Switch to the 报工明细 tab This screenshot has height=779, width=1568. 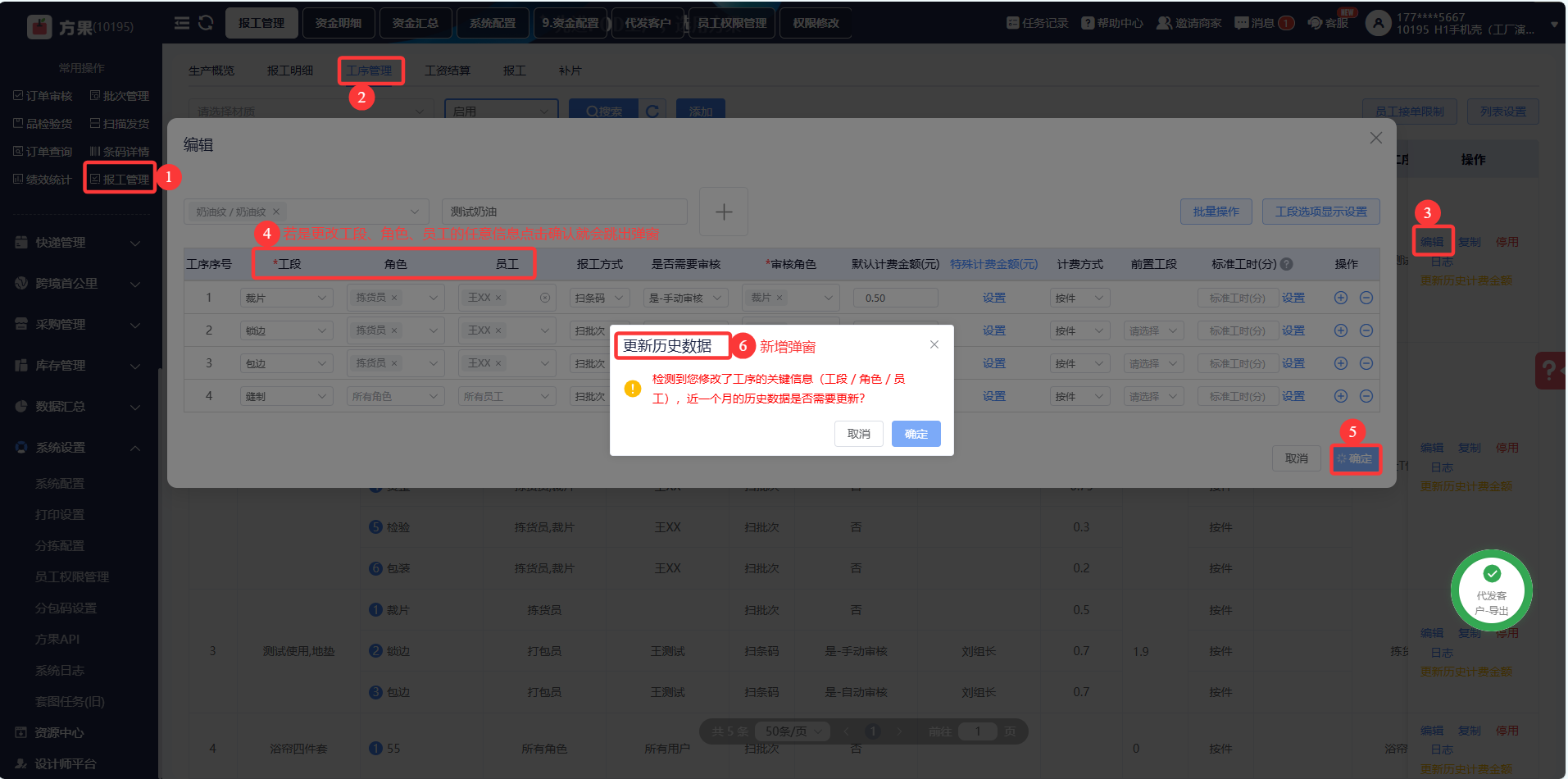(x=290, y=71)
